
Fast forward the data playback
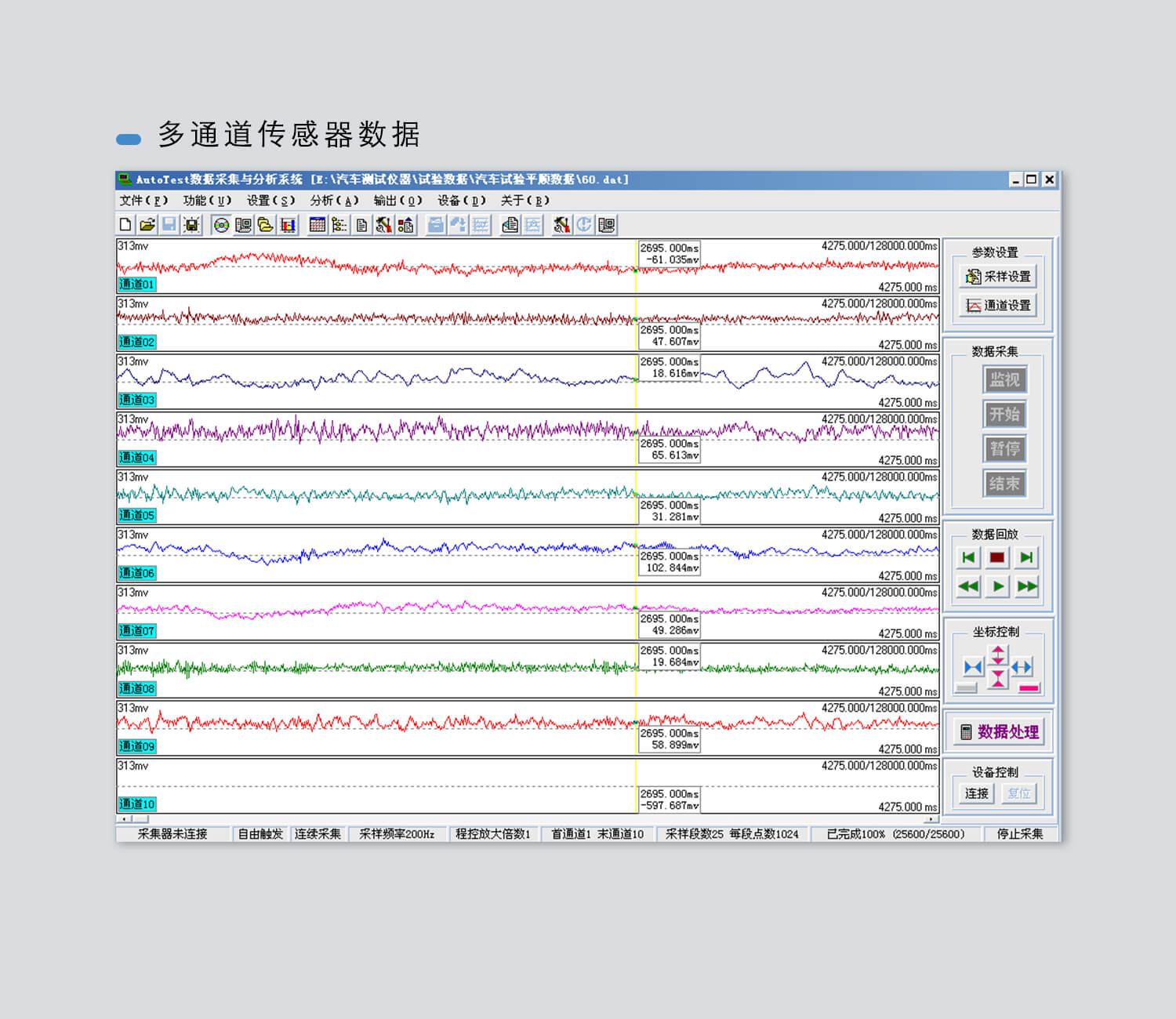1026,586
